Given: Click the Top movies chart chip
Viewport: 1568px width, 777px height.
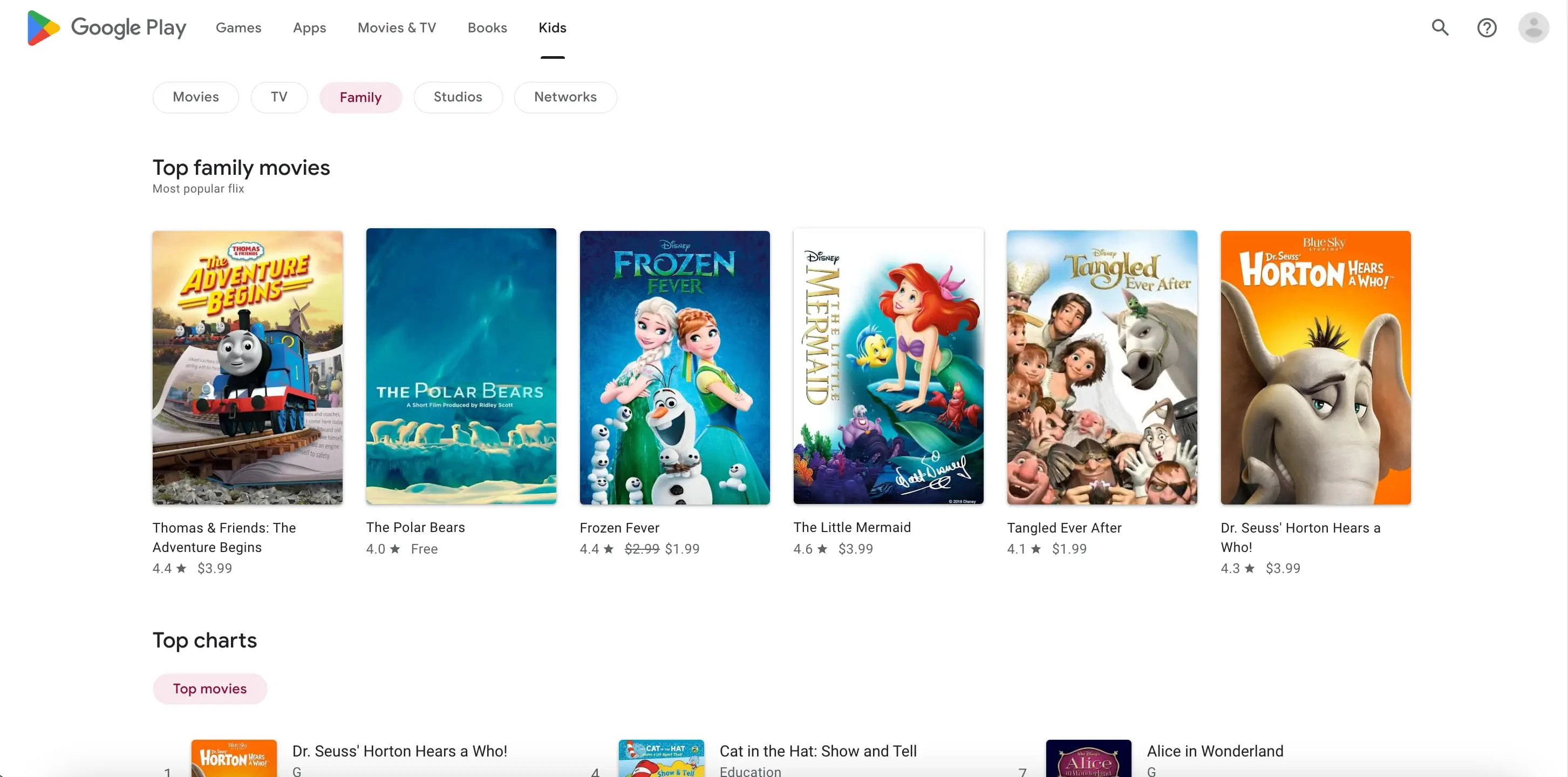Looking at the screenshot, I should coord(209,688).
